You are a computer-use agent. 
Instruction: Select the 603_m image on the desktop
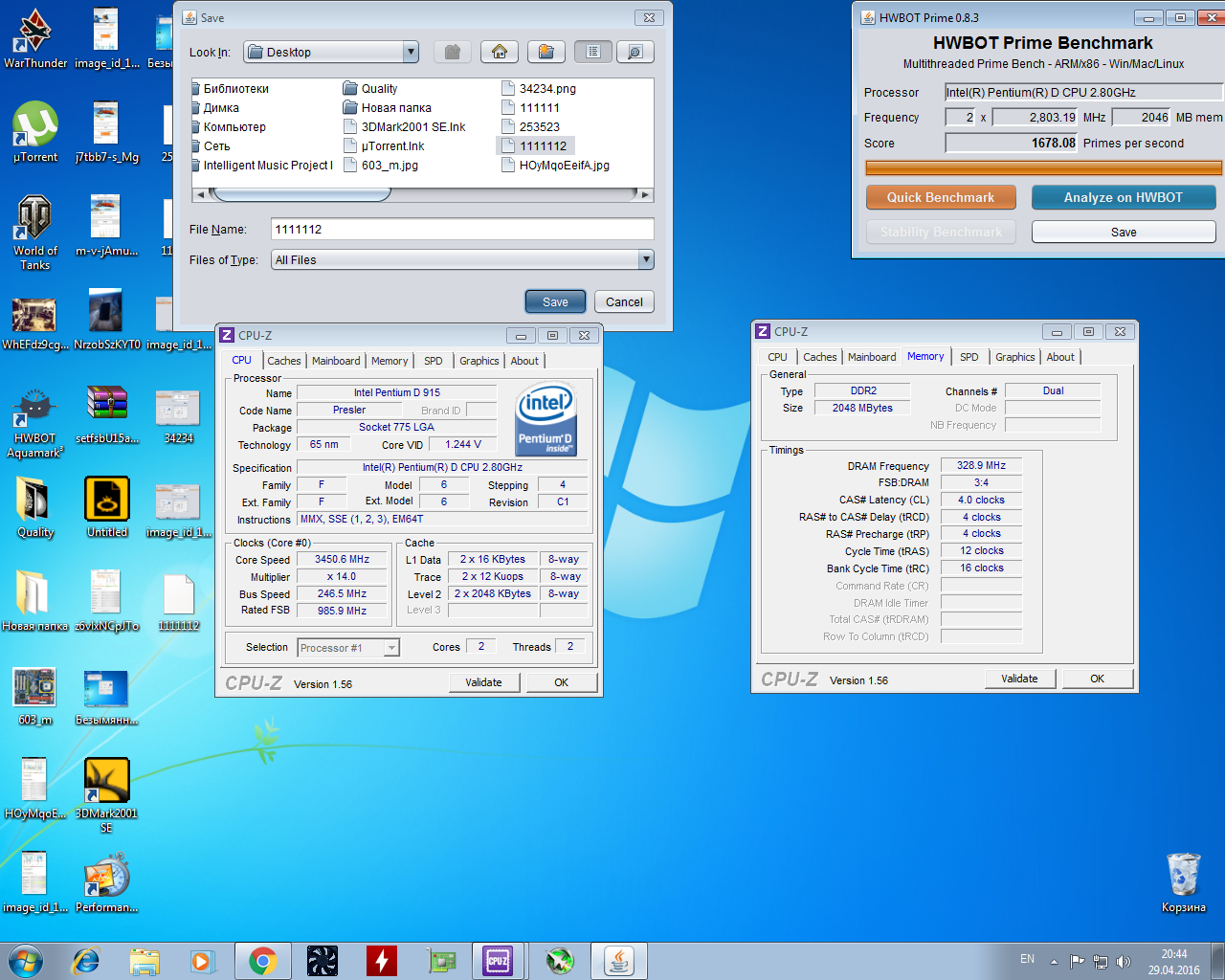coord(35,696)
